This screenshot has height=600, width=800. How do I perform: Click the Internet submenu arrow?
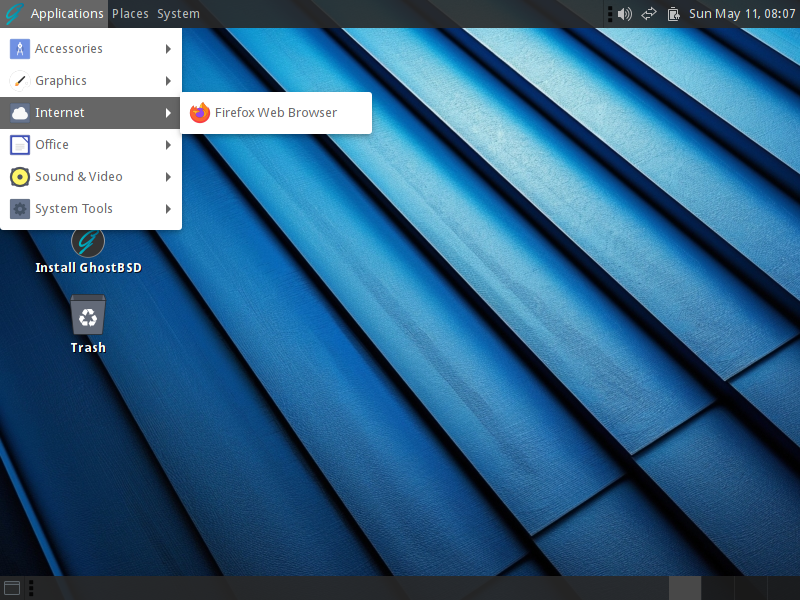(168, 113)
